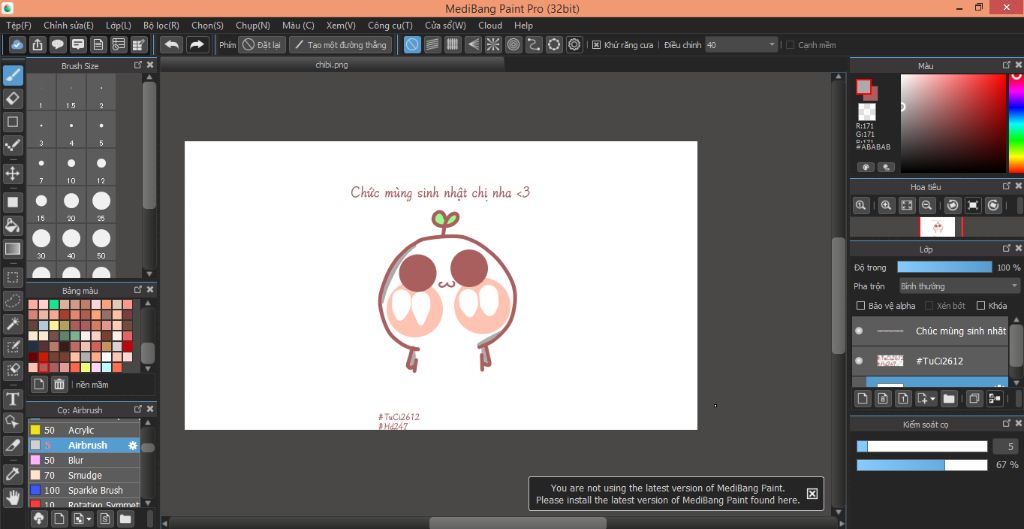Screen dimensions: 1024x529
Task: Select the Eraser tool
Action: (12, 99)
